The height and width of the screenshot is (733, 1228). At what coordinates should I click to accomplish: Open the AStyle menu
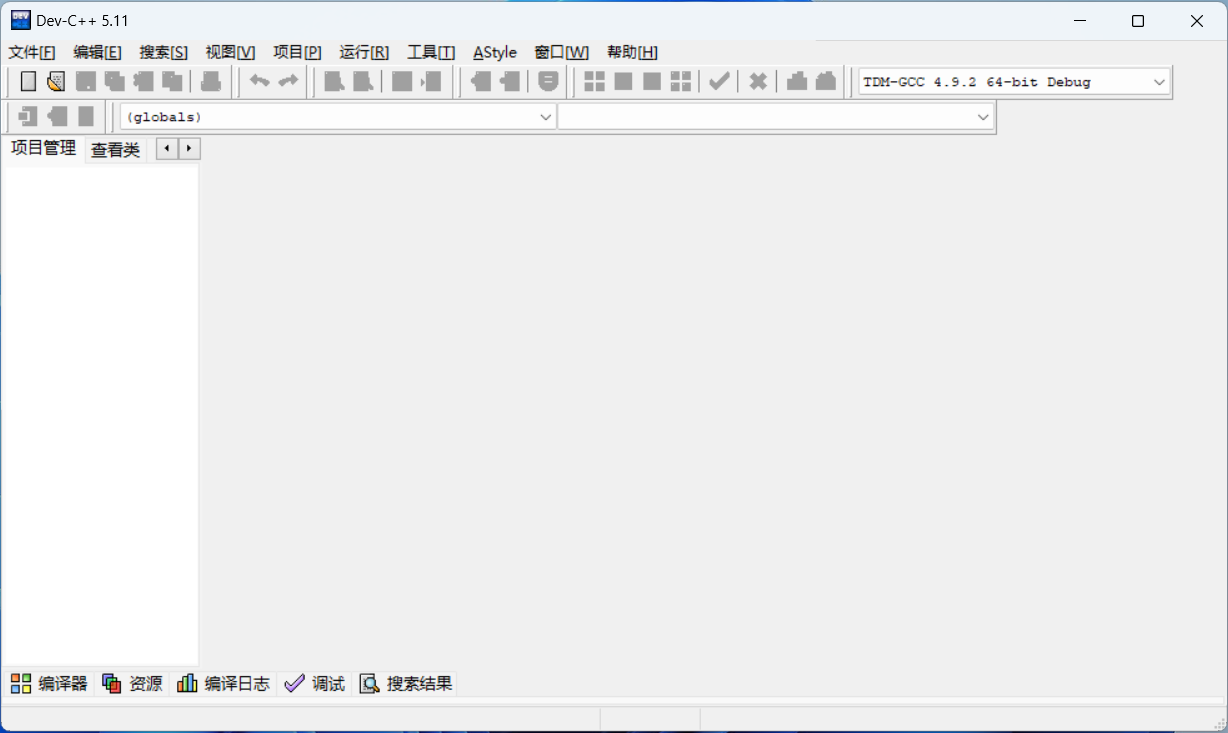tap(495, 52)
